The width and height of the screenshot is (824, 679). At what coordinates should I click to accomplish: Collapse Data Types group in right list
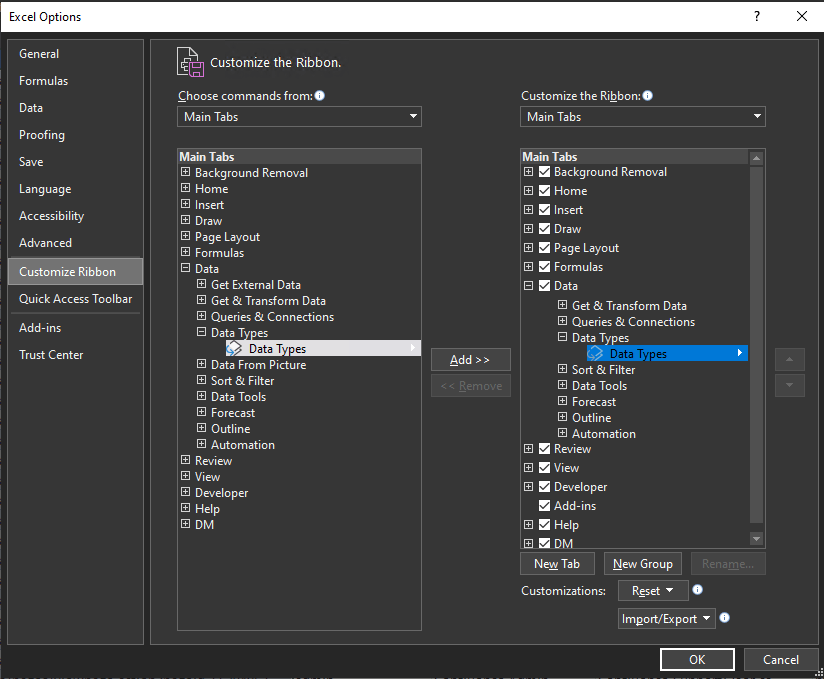(x=562, y=337)
